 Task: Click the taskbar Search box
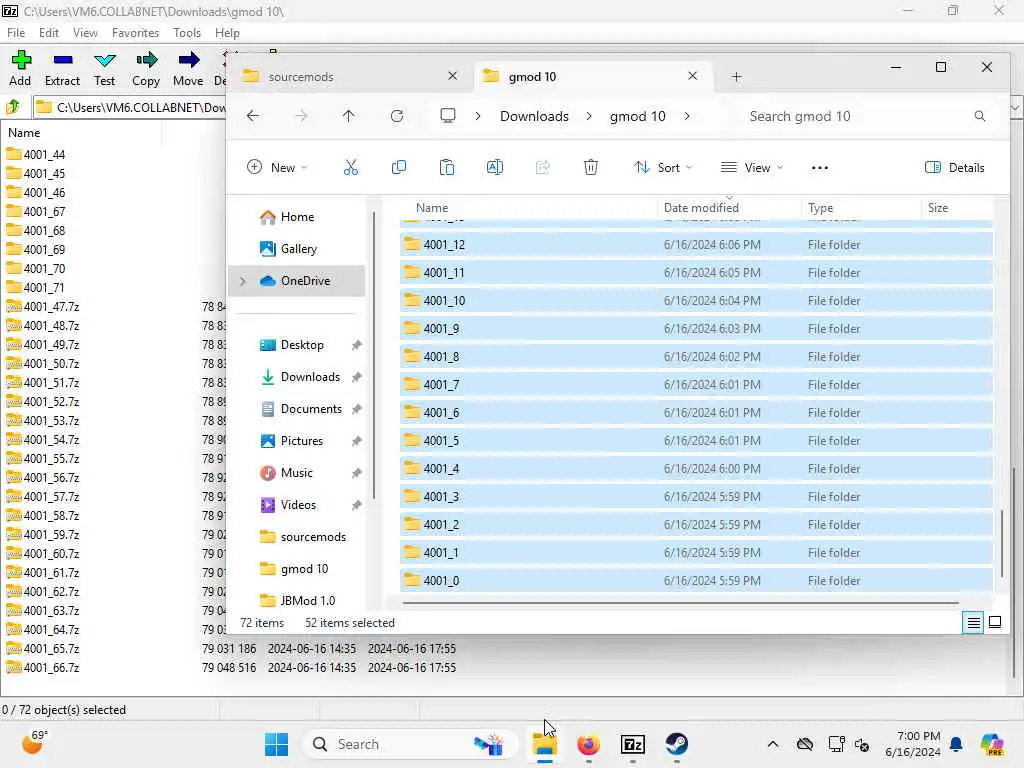pyautogui.click(x=410, y=744)
